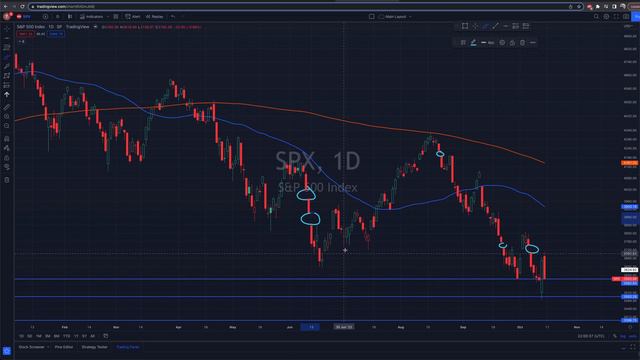Open the Stock Screener panel
This screenshot has height=360, width=640.
point(32,347)
